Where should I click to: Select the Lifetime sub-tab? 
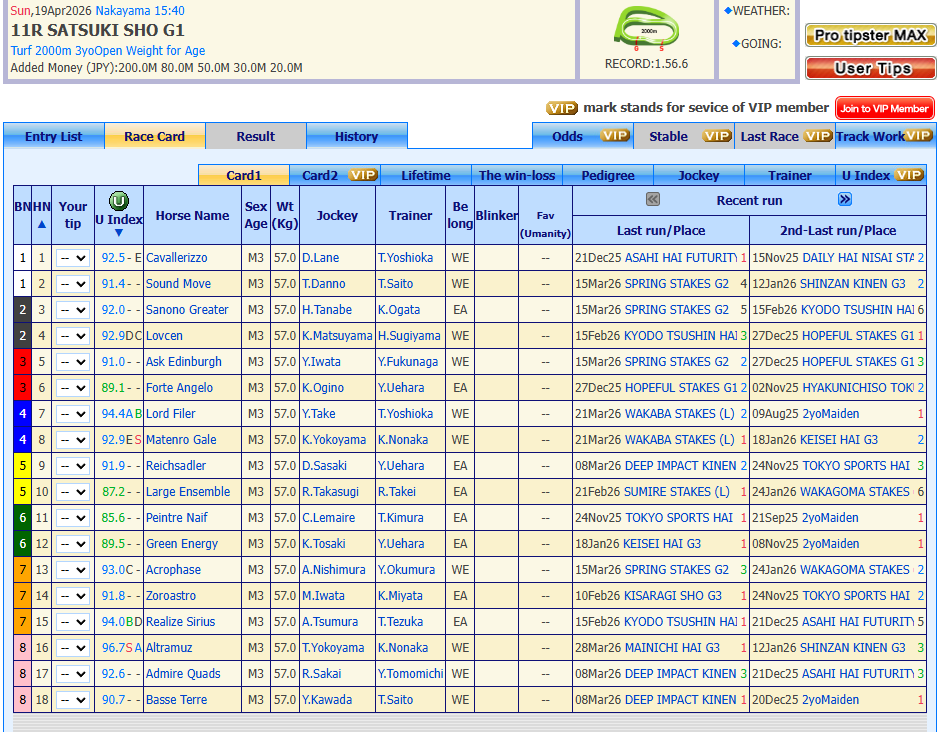click(426, 175)
